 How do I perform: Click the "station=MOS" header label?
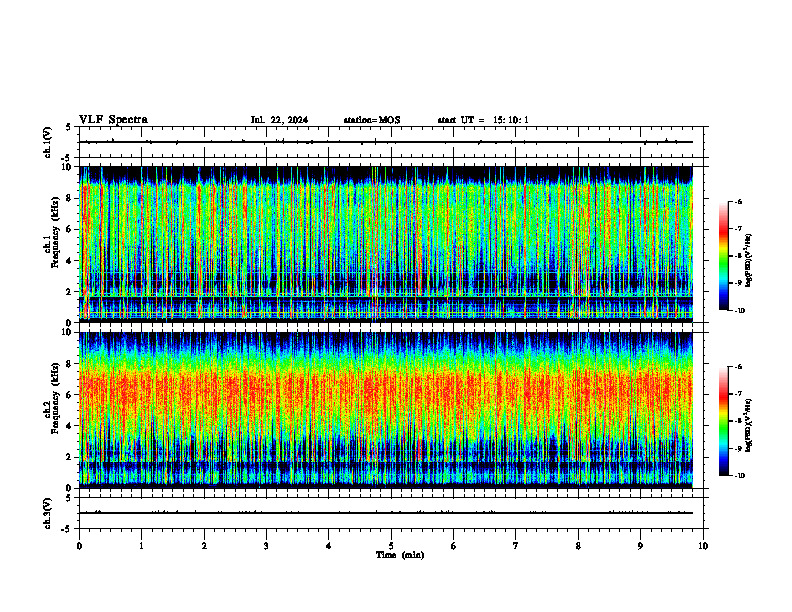click(372, 120)
